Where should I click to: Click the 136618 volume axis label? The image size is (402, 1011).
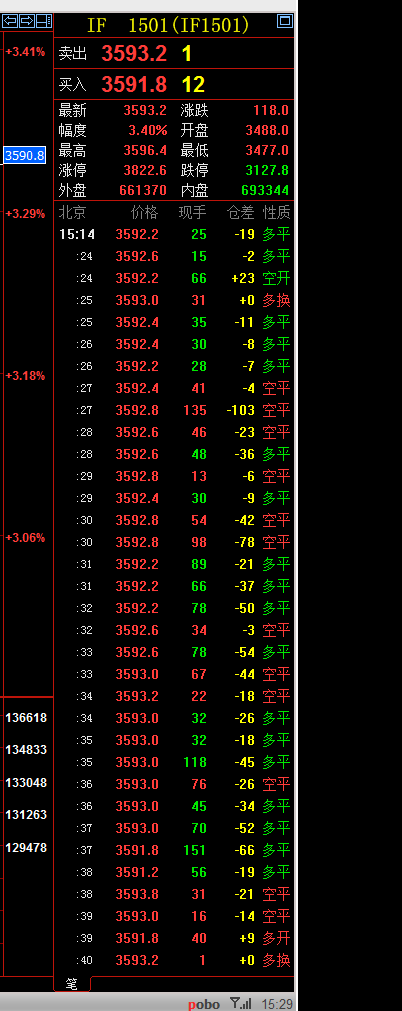[x=26, y=718]
